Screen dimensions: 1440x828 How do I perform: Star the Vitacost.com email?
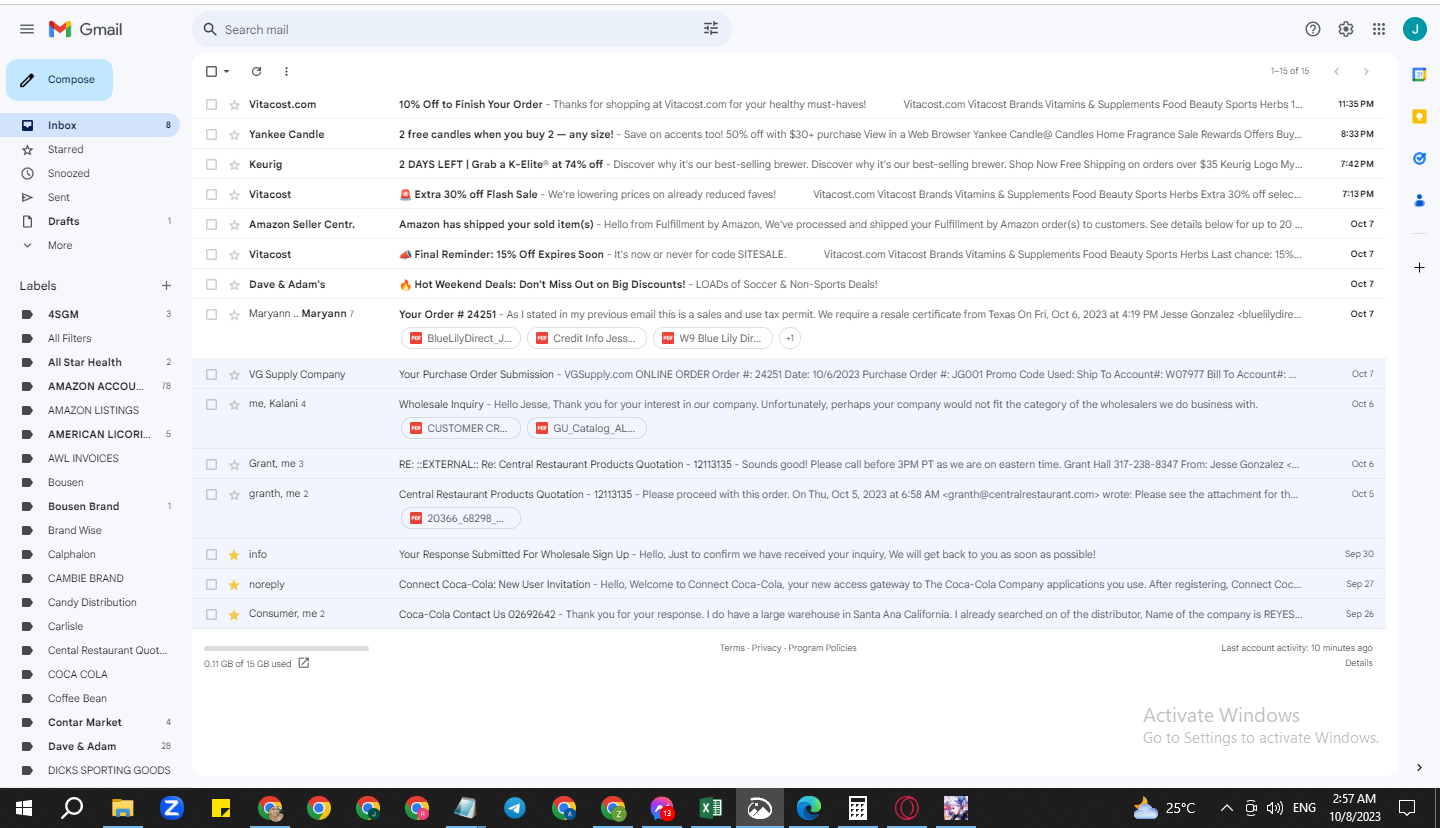[x=234, y=104]
